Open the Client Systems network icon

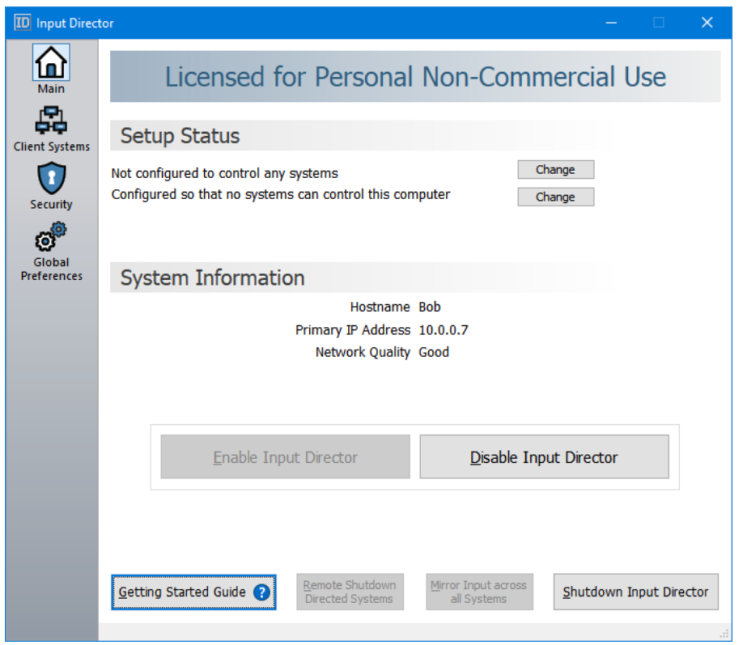(51, 120)
